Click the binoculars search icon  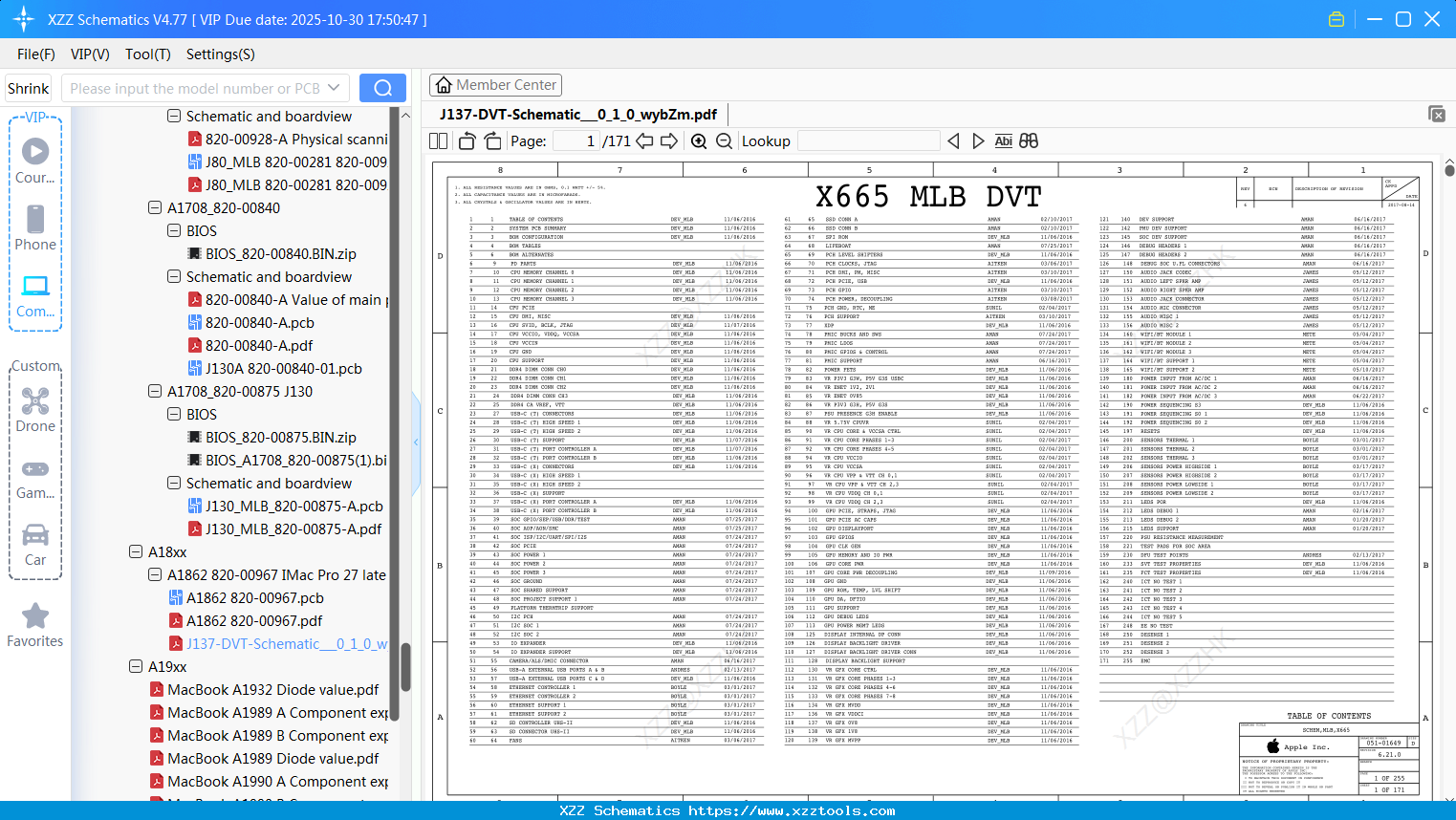pyautogui.click(x=1029, y=141)
